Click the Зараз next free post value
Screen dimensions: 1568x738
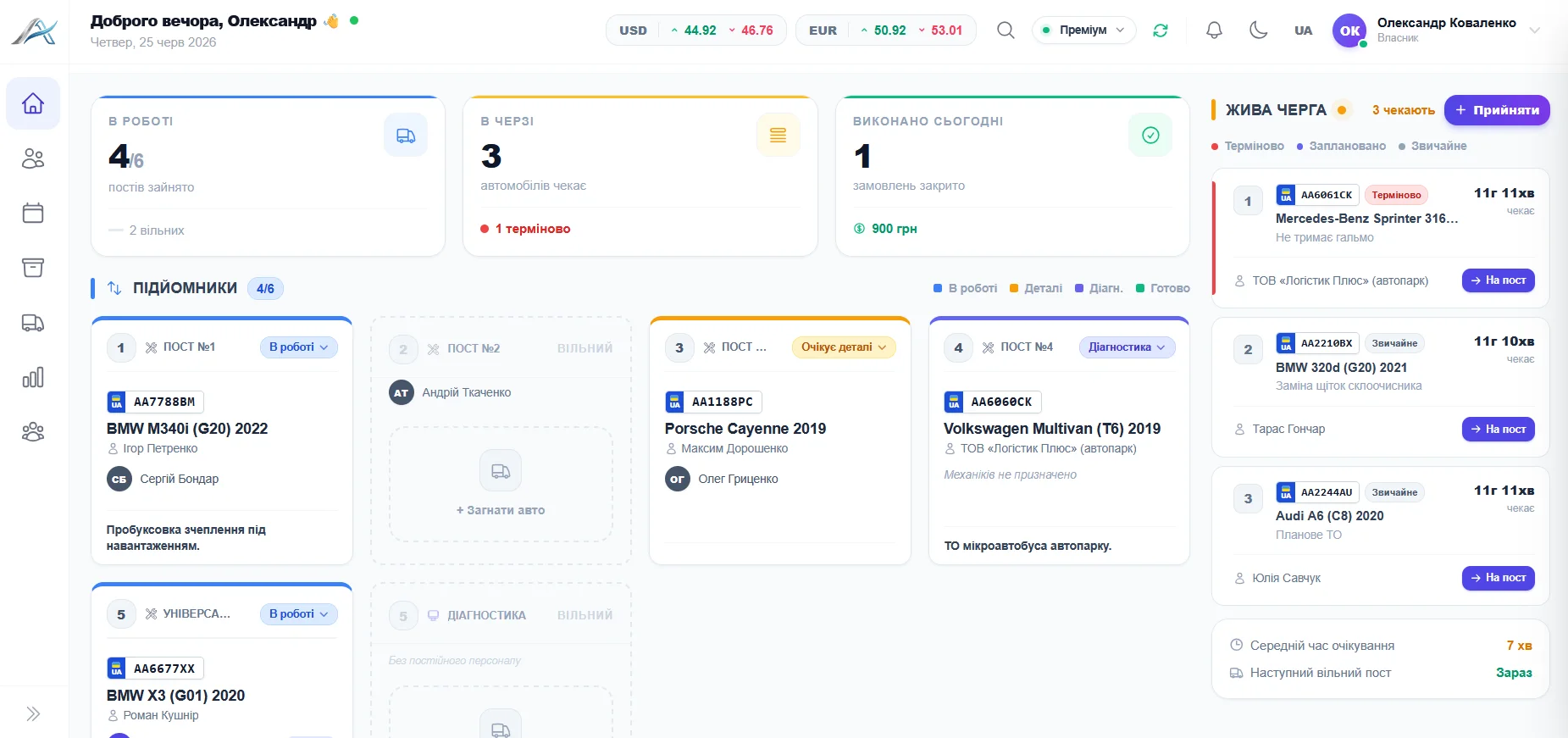point(1514,673)
